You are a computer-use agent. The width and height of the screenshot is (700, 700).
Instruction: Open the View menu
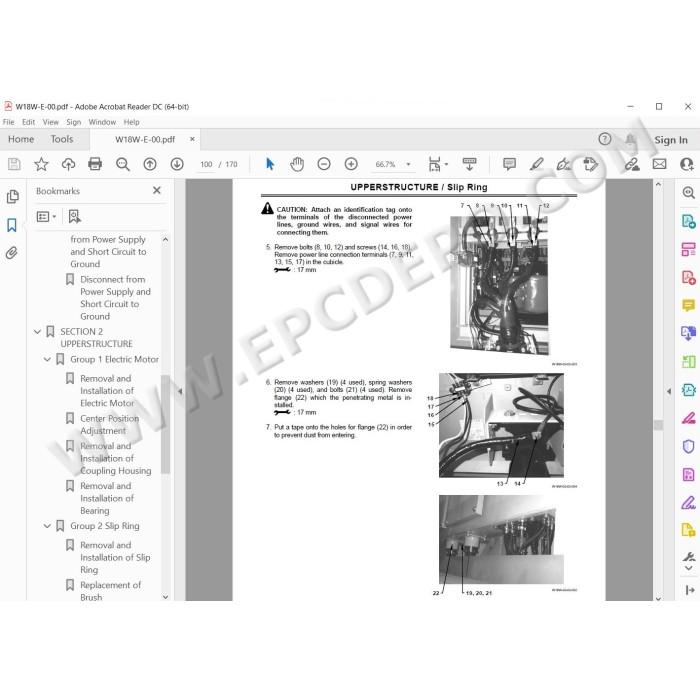point(50,122)
